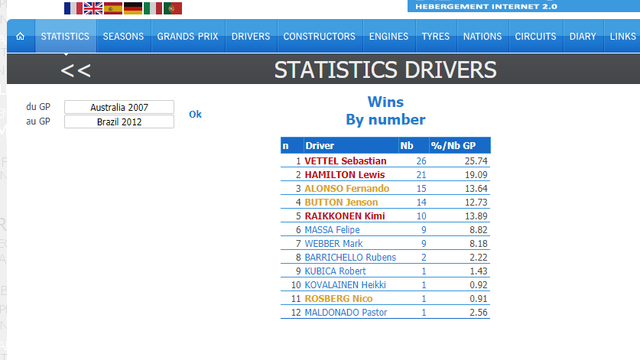Viewport: 640px width, 360px height.
Task: Open the Nations menu
Action: pos(482,36)
